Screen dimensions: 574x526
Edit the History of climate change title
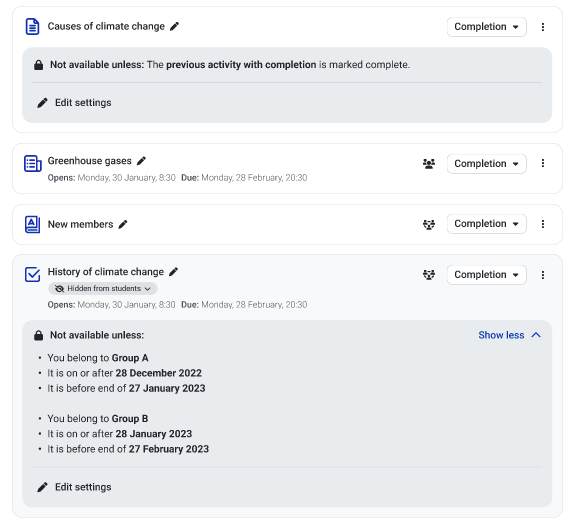point(174,272)
